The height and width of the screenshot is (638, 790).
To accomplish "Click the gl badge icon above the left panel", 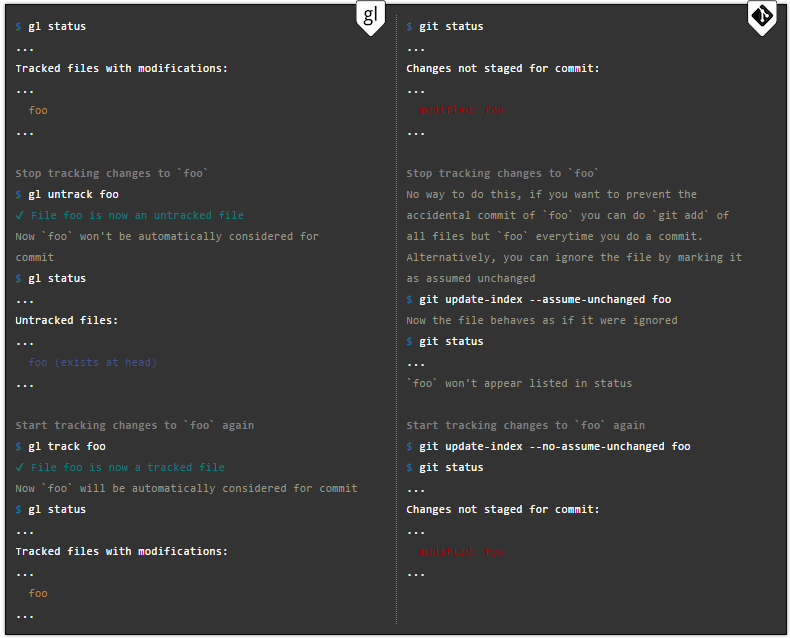I will pos(370,17).
